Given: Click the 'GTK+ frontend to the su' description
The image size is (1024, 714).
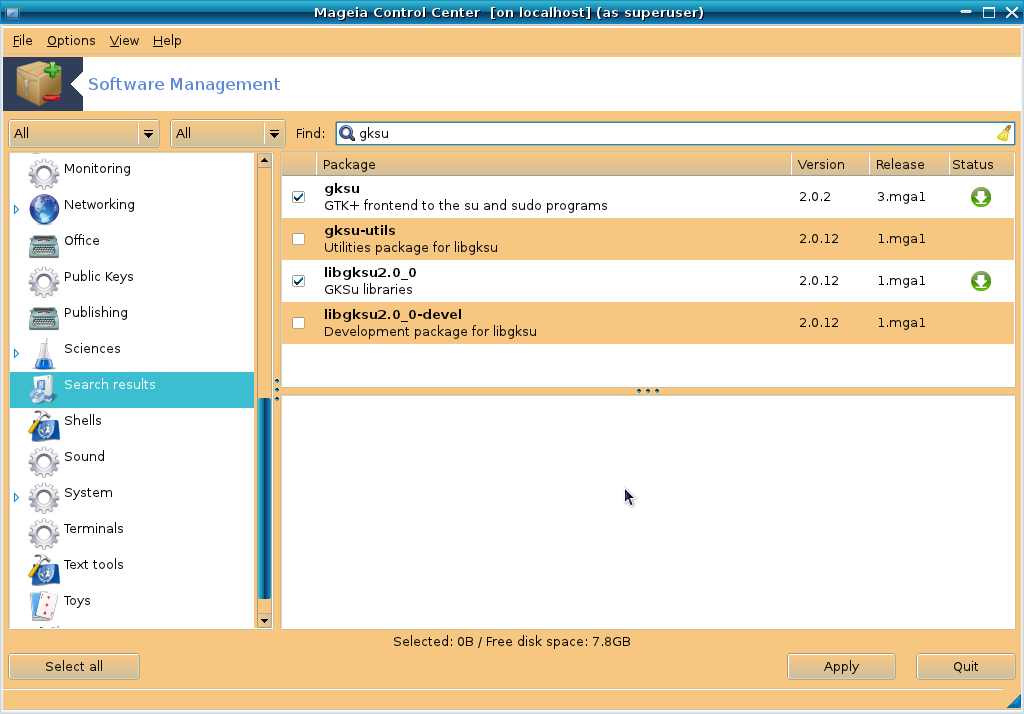Looking at the screenshot, I should pos(466,206).
